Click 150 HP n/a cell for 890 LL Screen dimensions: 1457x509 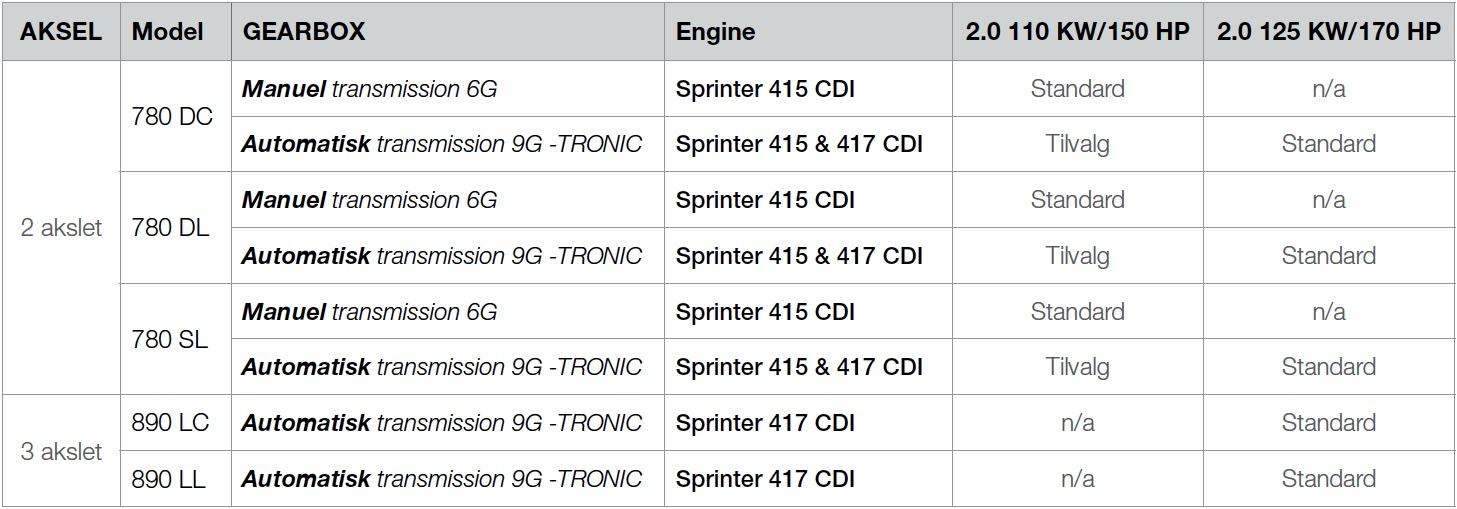1077,479
